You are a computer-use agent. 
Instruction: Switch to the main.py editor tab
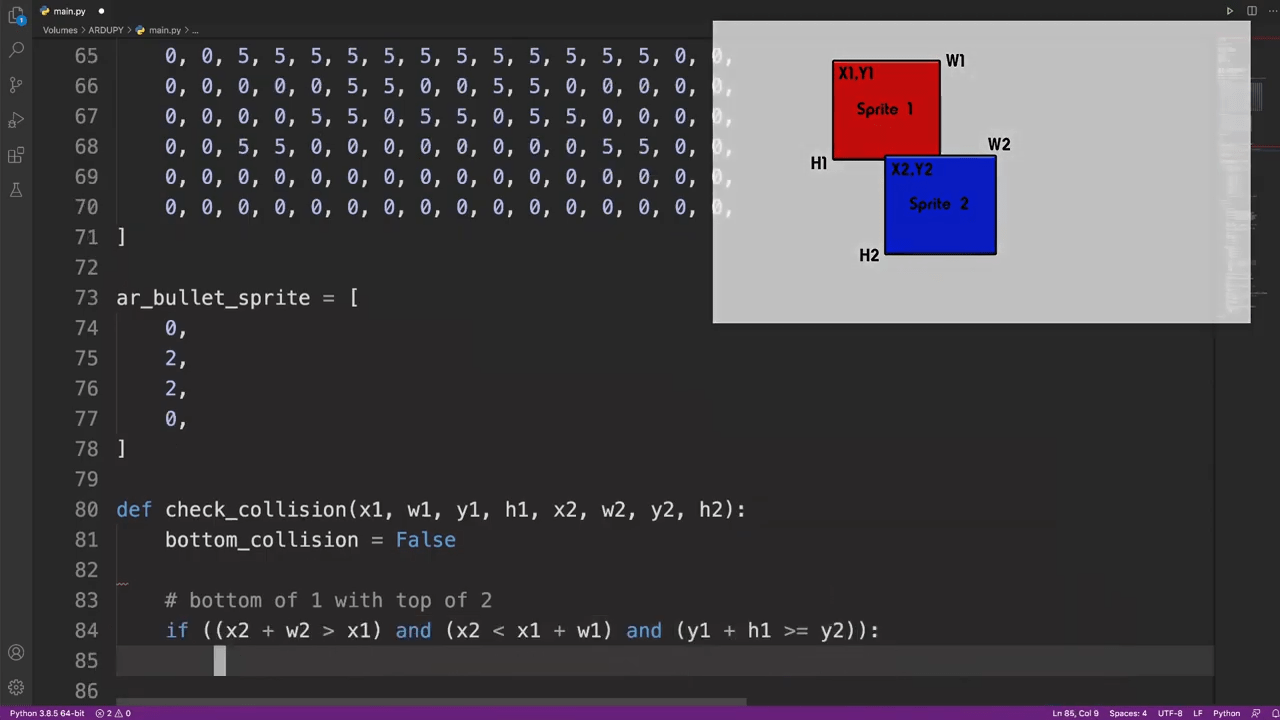(69, 11)
